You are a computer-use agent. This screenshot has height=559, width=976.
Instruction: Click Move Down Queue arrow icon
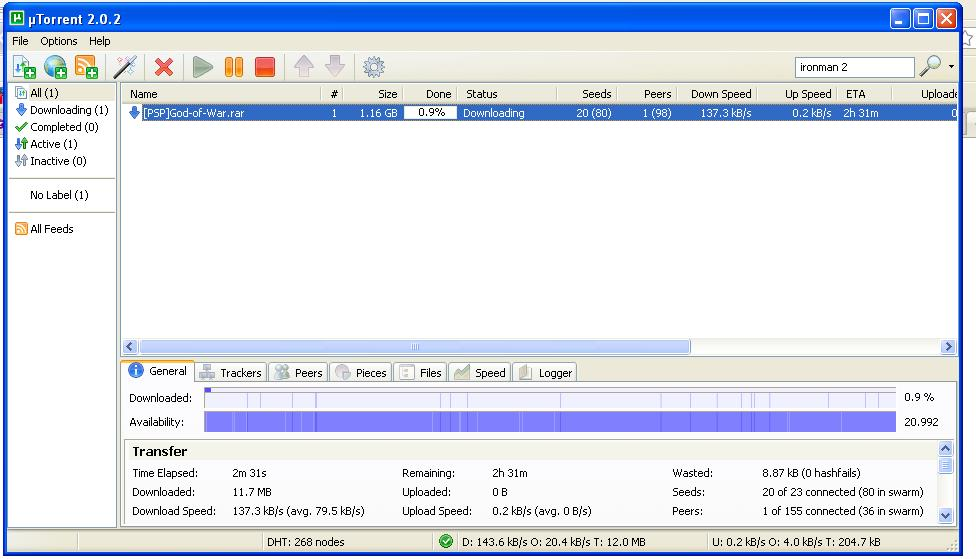click(335, 67)
